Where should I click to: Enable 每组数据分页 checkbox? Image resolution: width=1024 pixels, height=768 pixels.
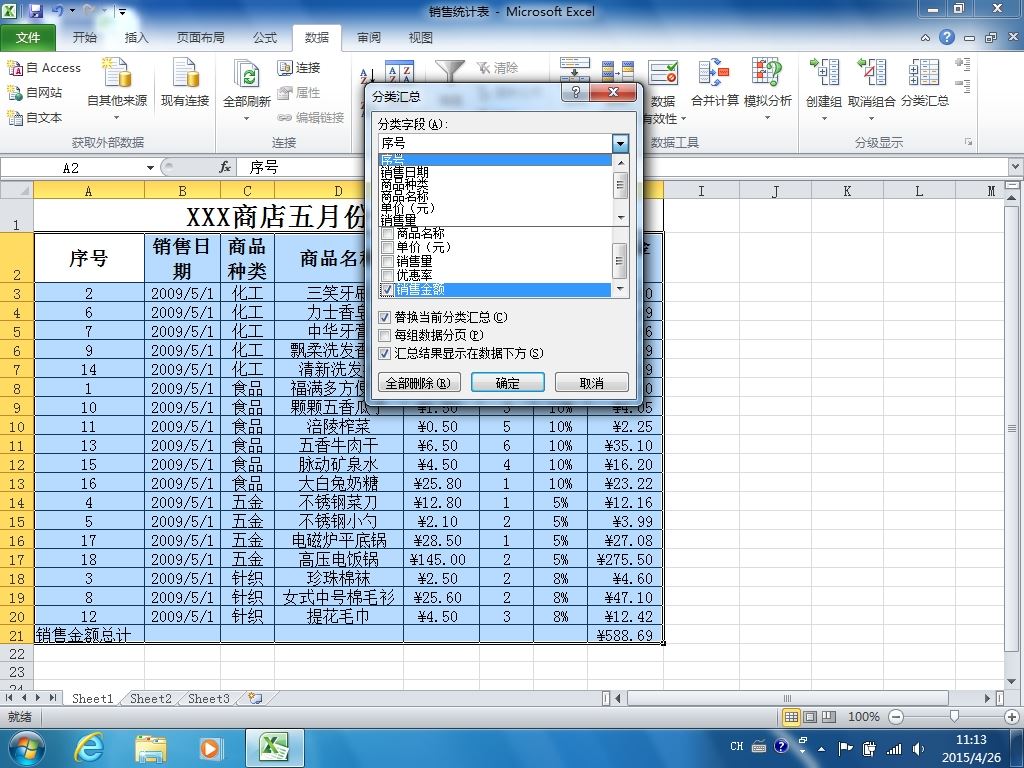pos(385,335)
